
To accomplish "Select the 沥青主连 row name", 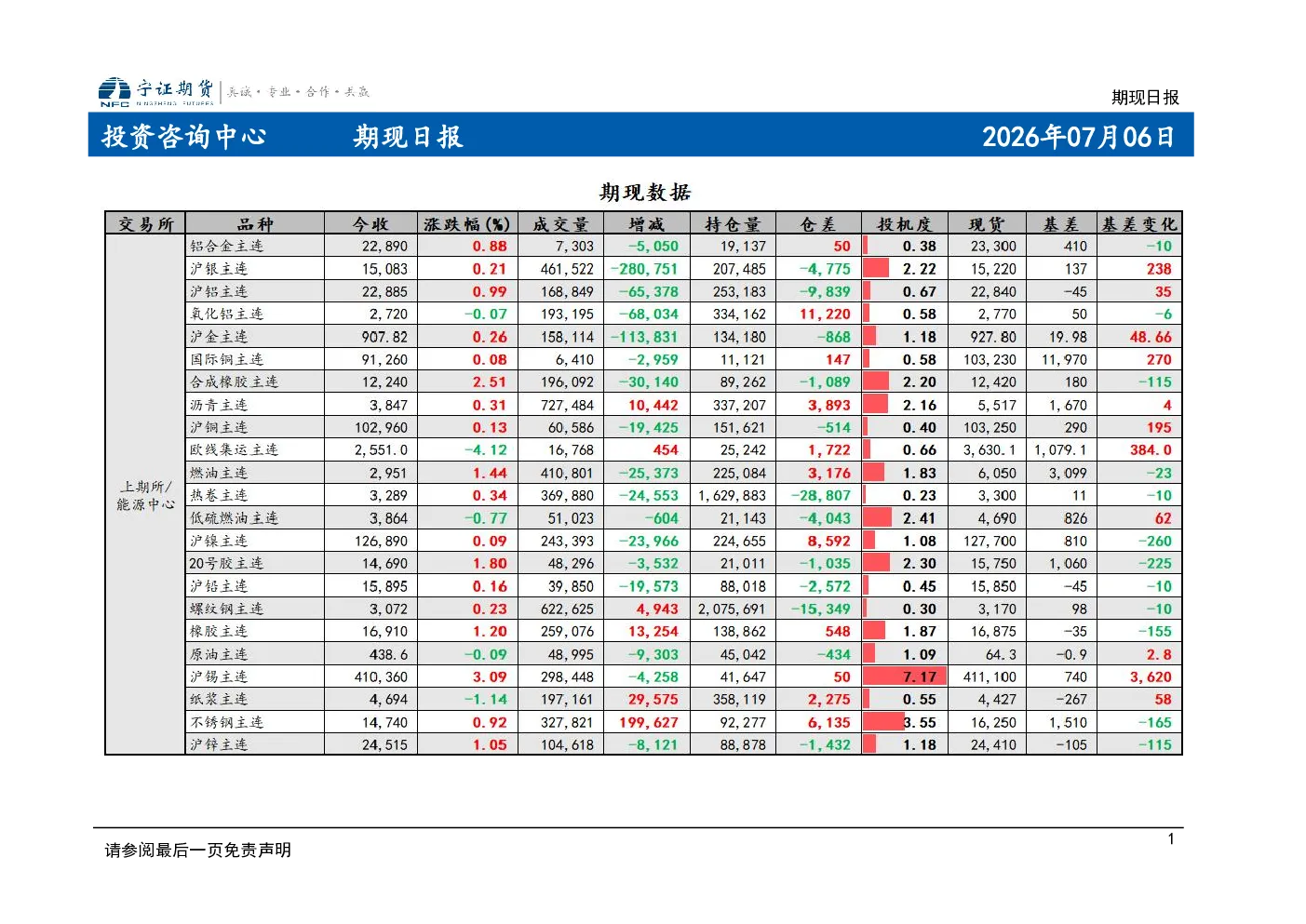I will [219, 405].
